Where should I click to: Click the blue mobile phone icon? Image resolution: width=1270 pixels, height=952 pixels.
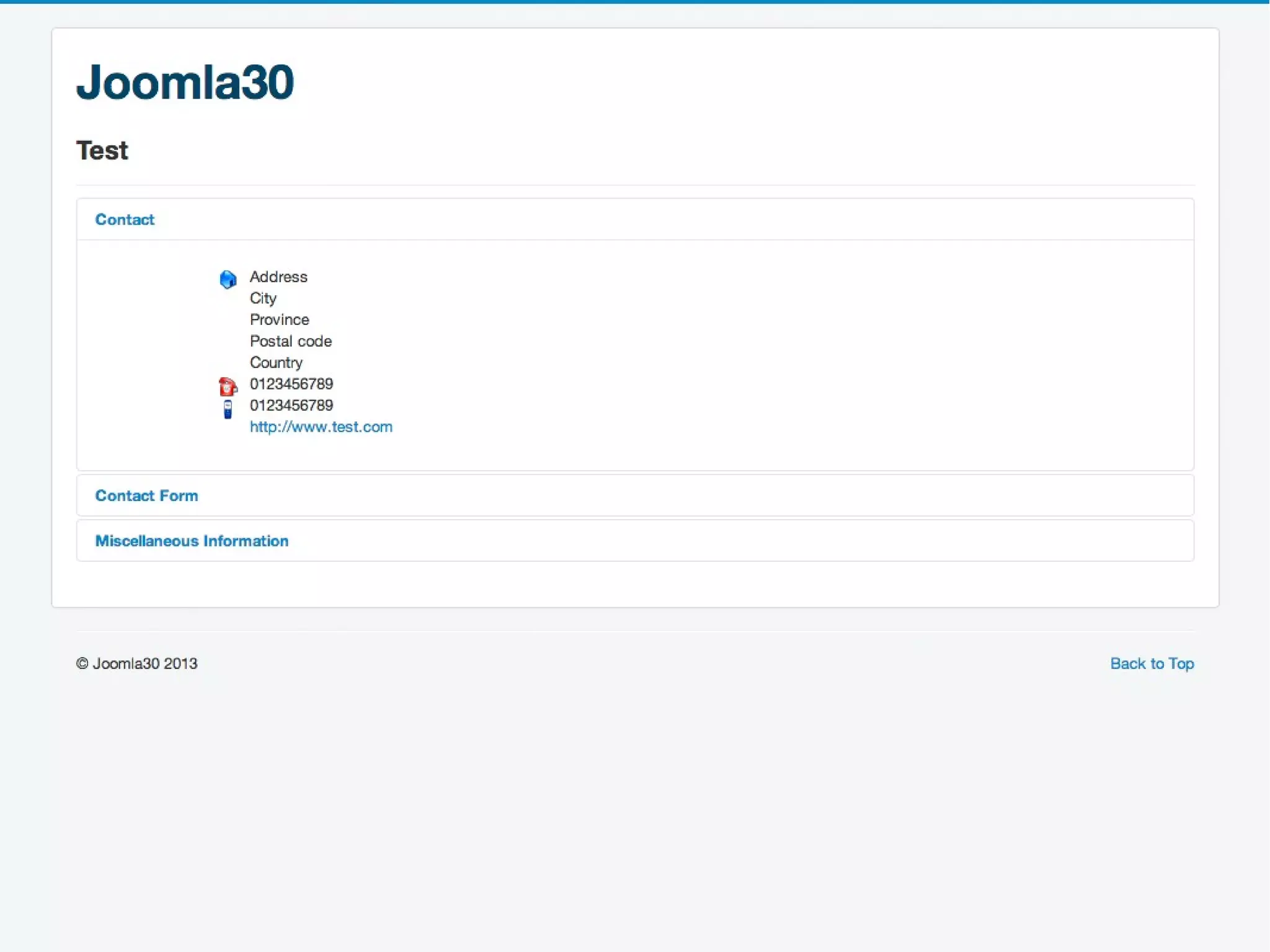coord(228,409)
